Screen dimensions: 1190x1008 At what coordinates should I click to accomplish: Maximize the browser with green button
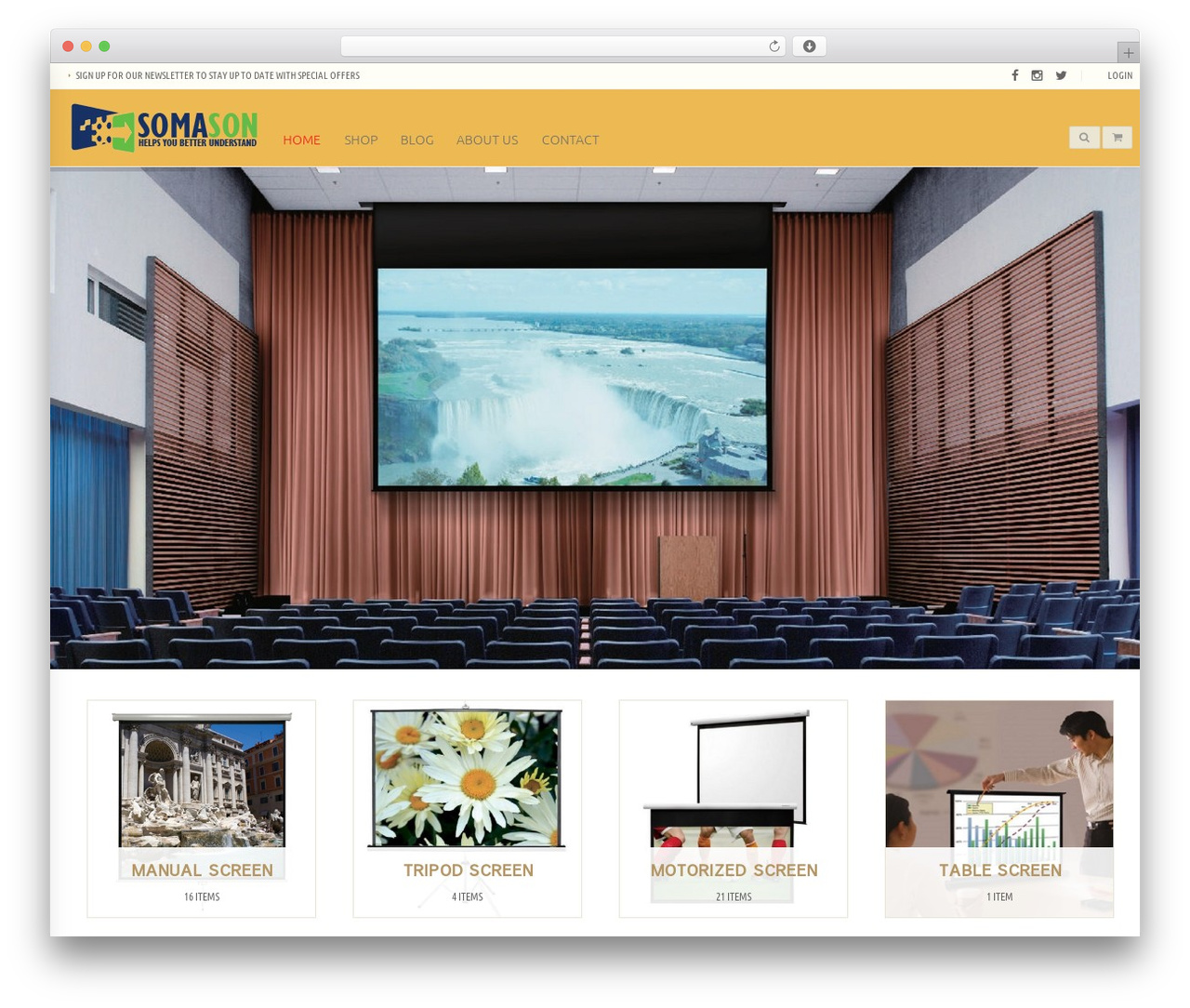(x=104, y=46)
